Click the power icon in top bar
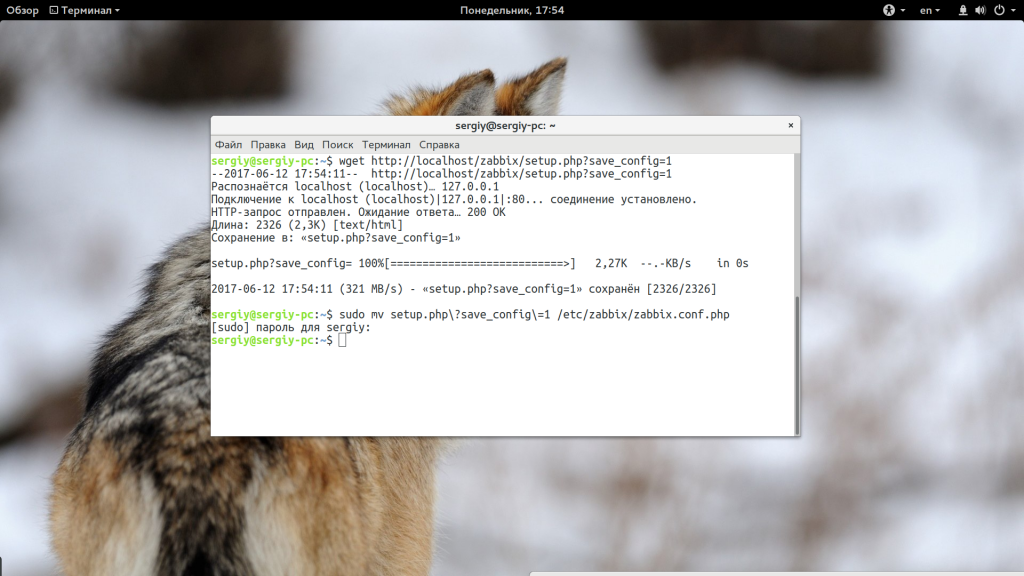This screenshot has height=576, width=1024. click(997, 10)
